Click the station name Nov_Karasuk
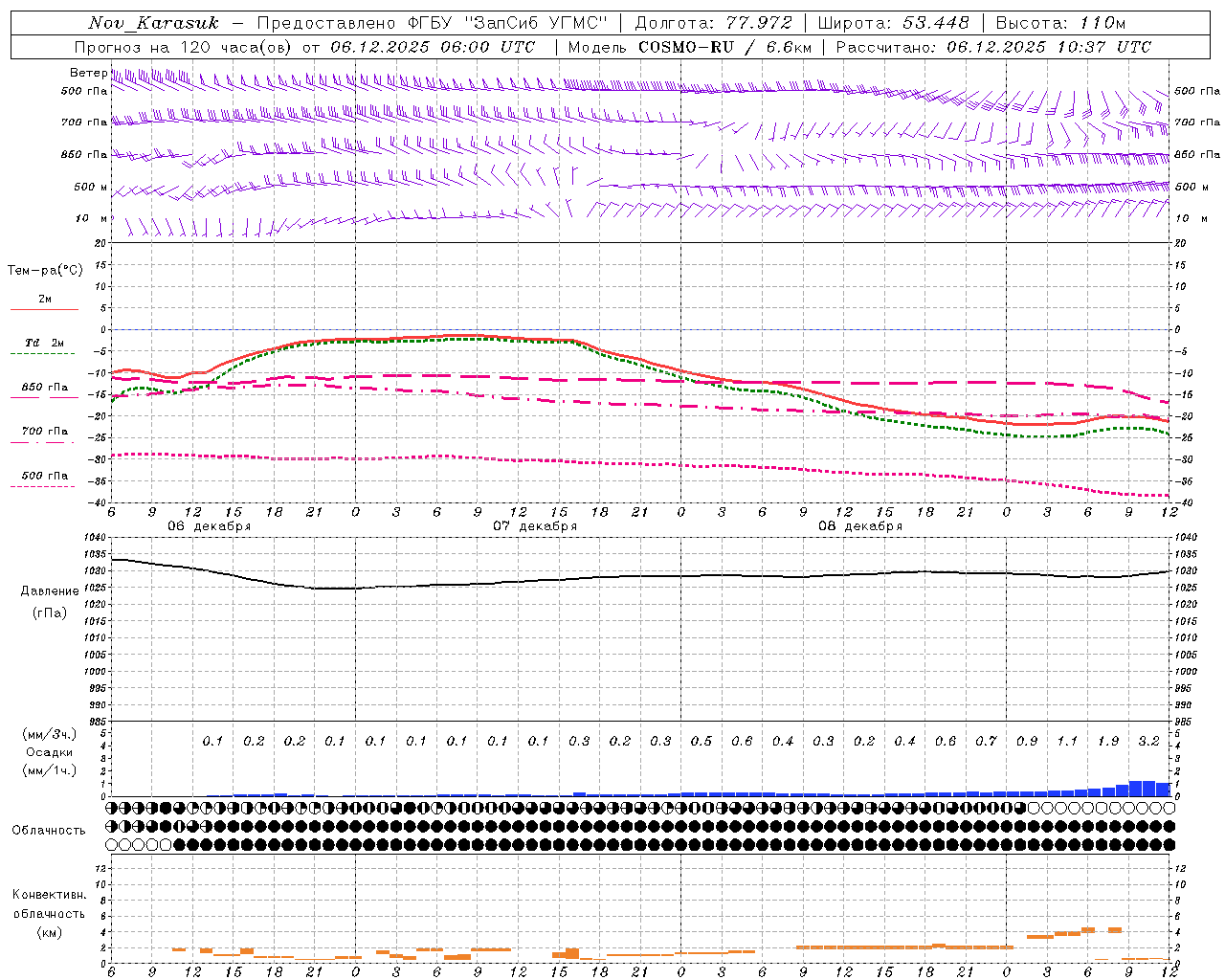 coord(154,23)
